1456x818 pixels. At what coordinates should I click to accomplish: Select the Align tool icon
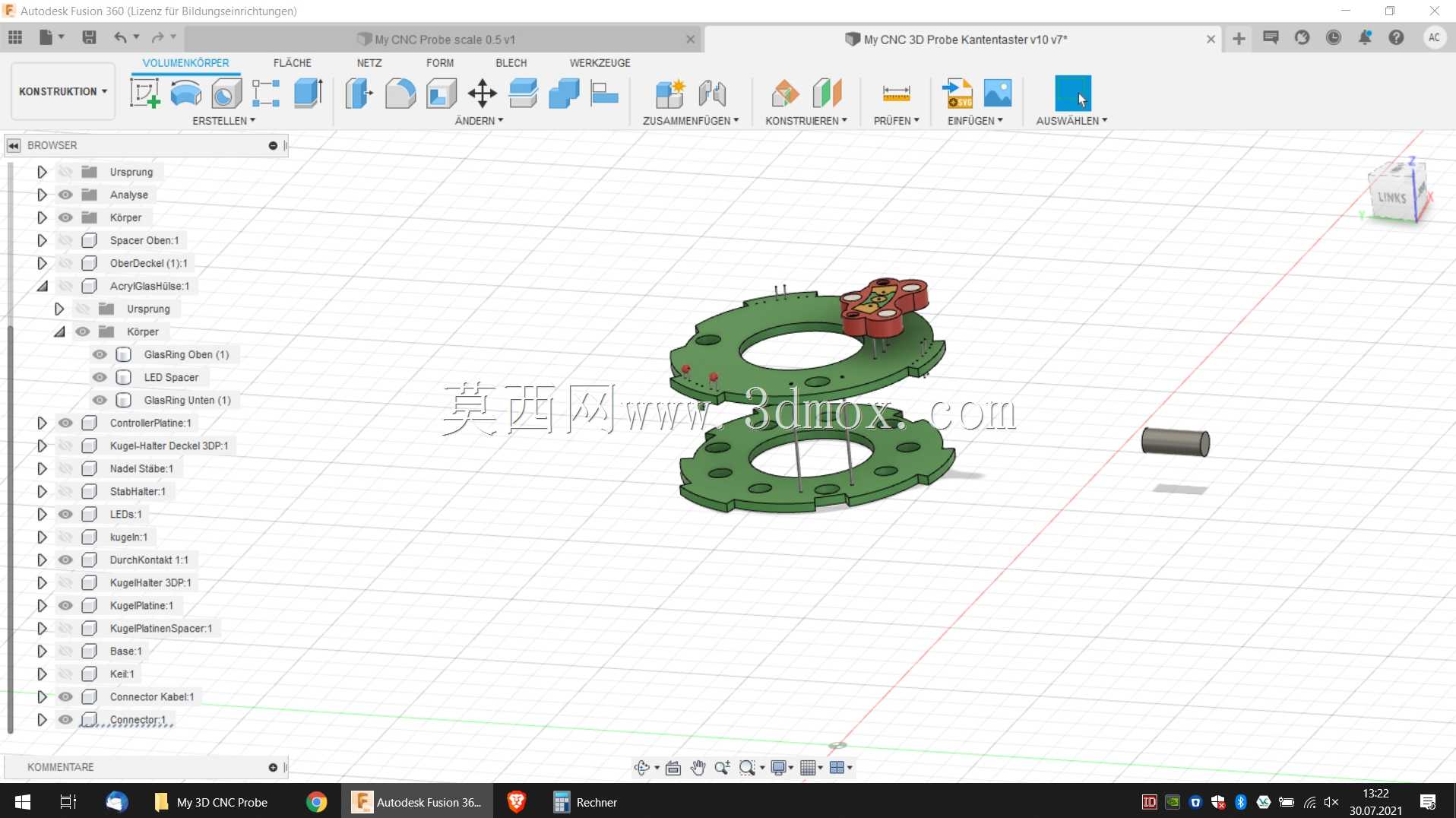click(x=605, y=93)
